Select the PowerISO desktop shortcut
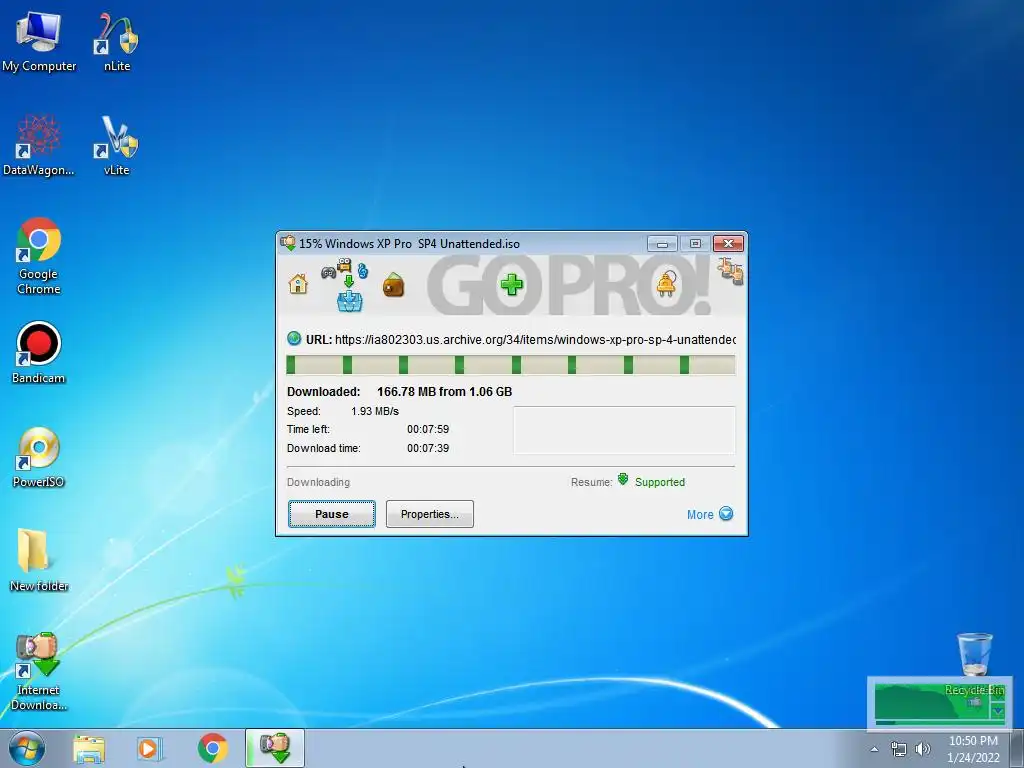 pos(39,457)
